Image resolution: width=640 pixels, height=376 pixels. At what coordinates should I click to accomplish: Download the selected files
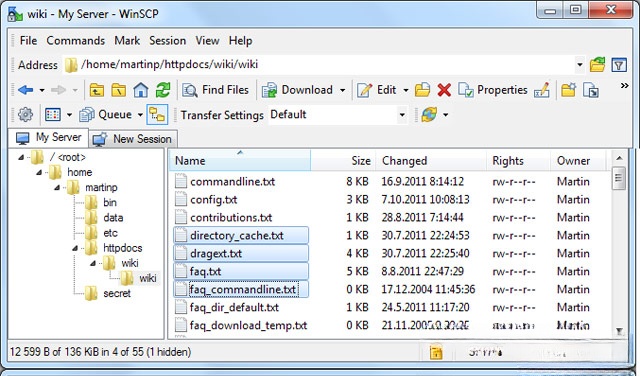[297, 90]
